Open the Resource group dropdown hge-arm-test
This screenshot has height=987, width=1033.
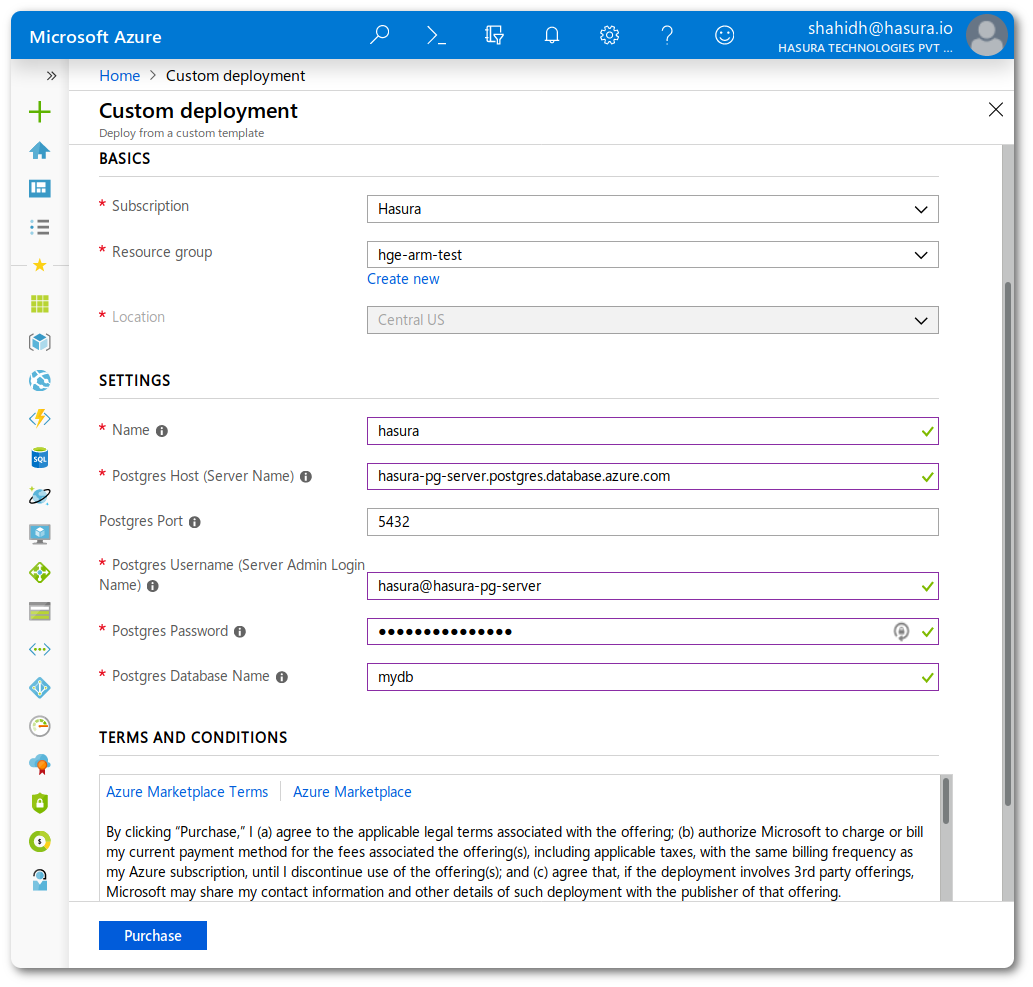pyautogui.click(x=652, y=255)
